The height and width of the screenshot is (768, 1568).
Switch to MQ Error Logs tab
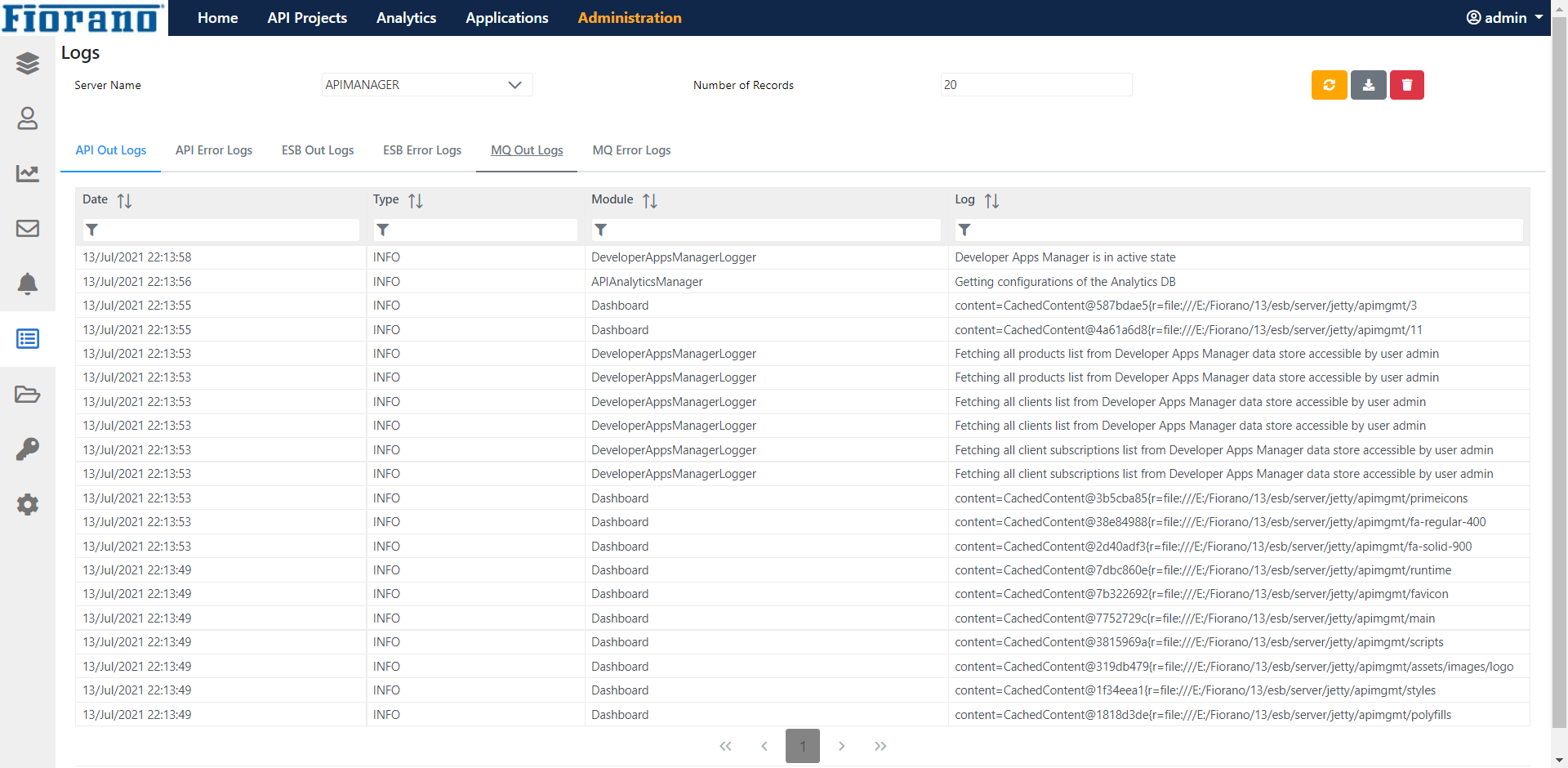[x=632, y=150]
